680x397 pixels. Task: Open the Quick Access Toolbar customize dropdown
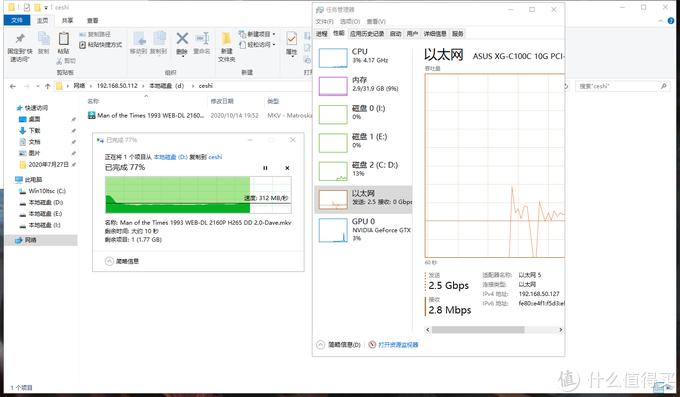click(46, 7)
